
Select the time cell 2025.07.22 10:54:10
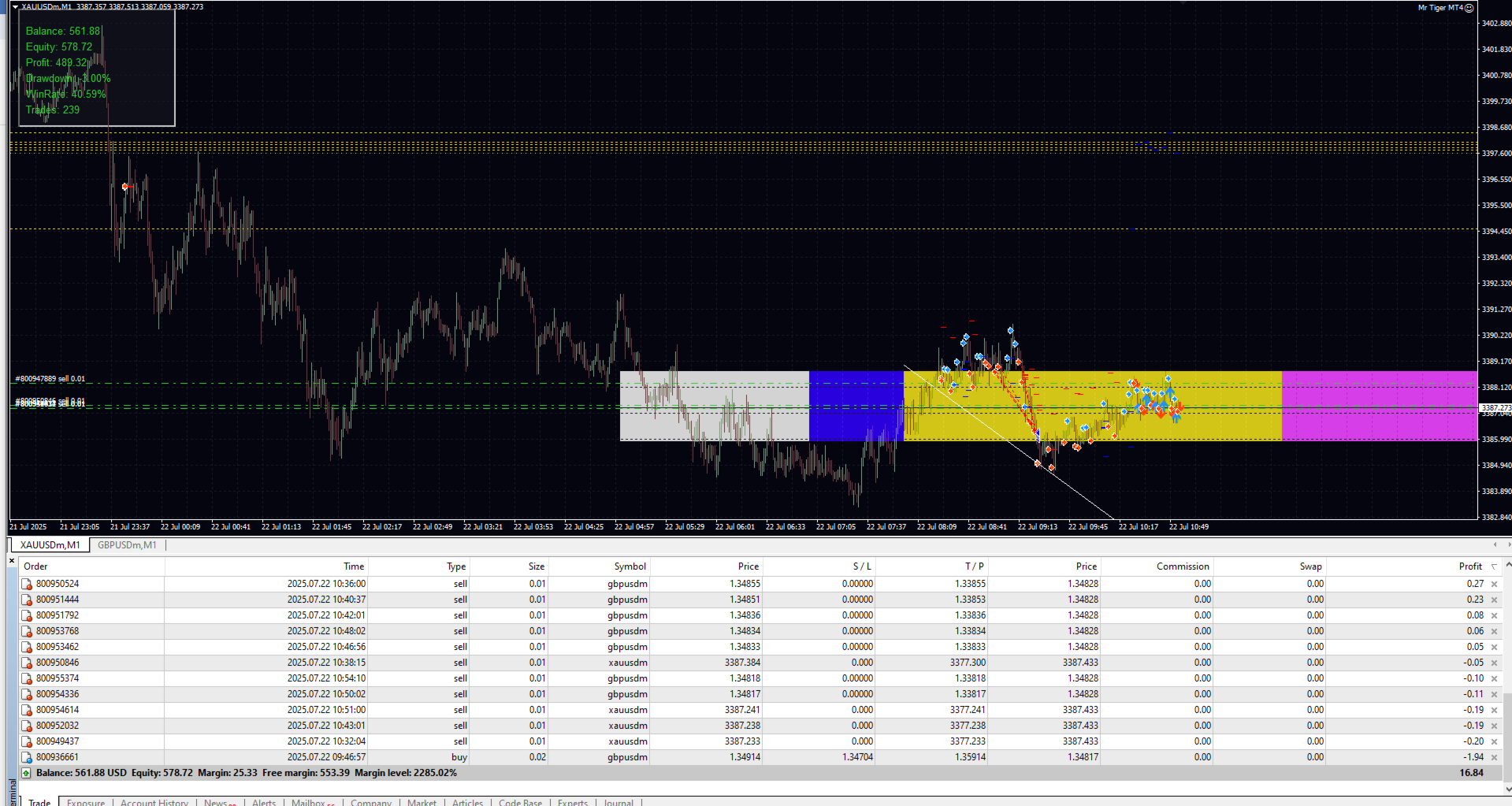pyautogui.click(x=326, y=678)
